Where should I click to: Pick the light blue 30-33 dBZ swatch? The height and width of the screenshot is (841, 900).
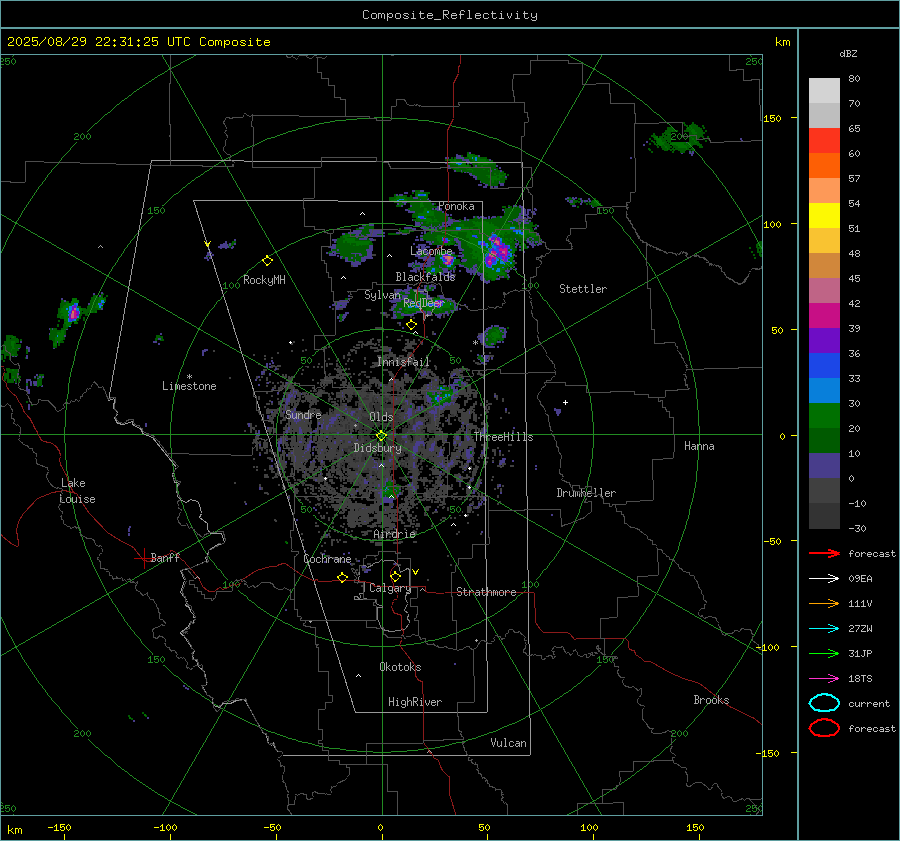pos(824,391)
